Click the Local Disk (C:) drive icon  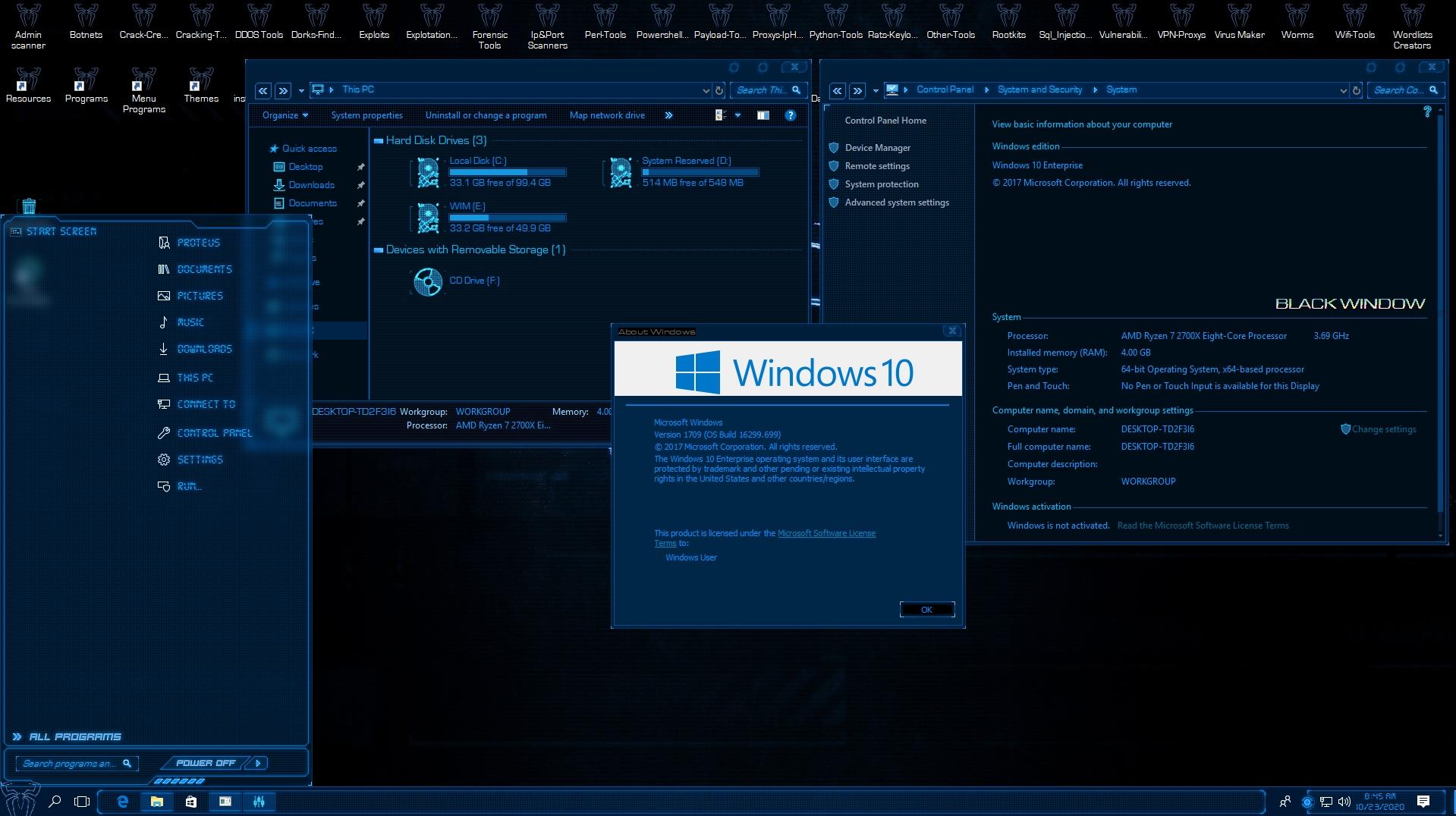[x=428, y=172]
